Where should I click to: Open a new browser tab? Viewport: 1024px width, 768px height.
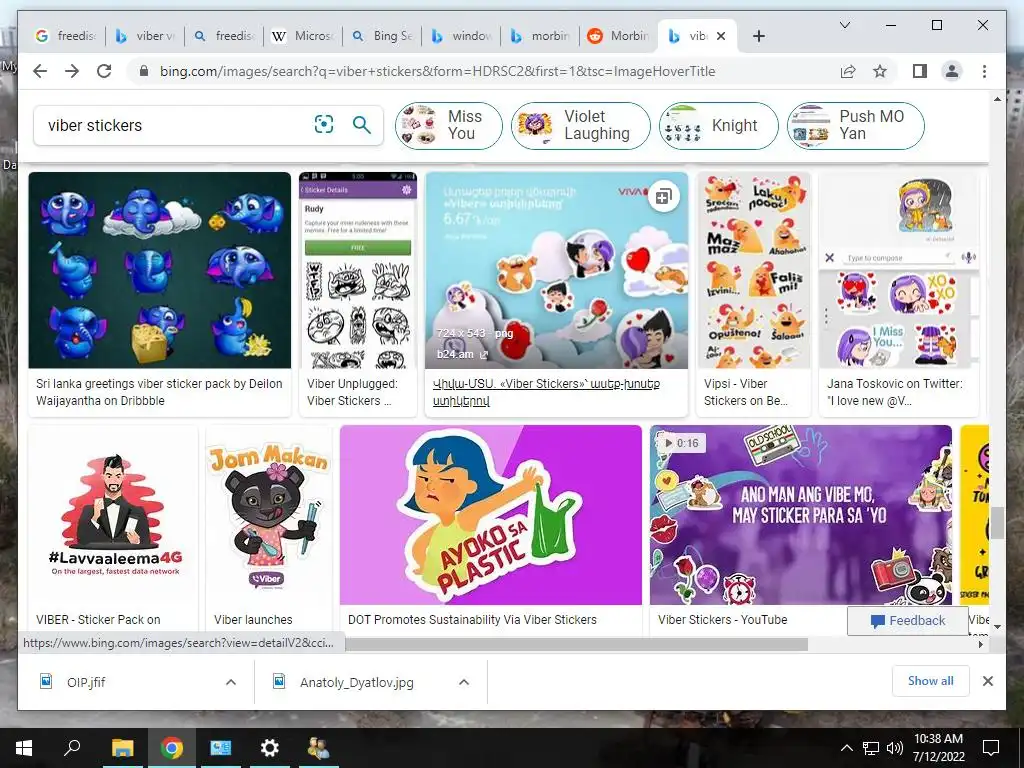click(x=758, y=37)
